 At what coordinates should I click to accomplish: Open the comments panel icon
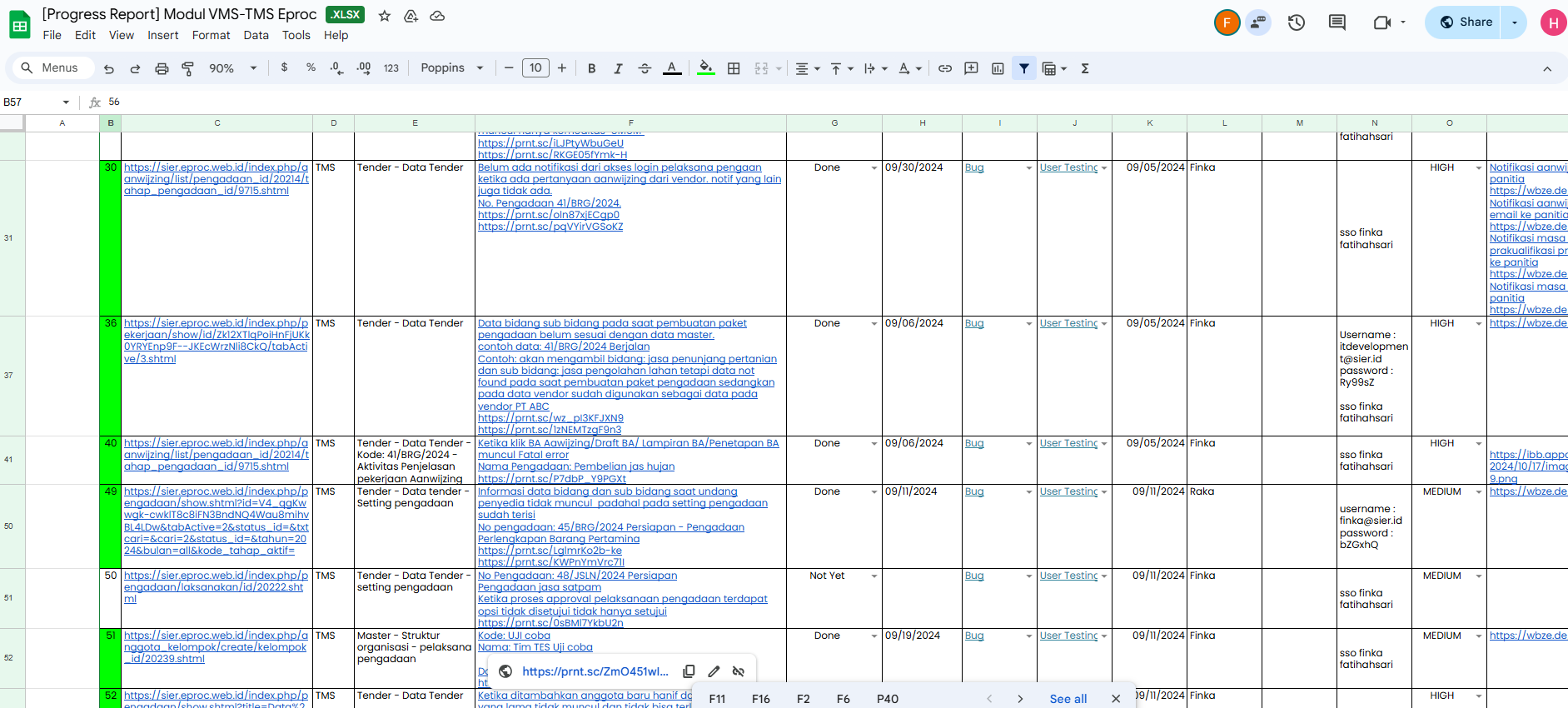(x=1337, y=22)
